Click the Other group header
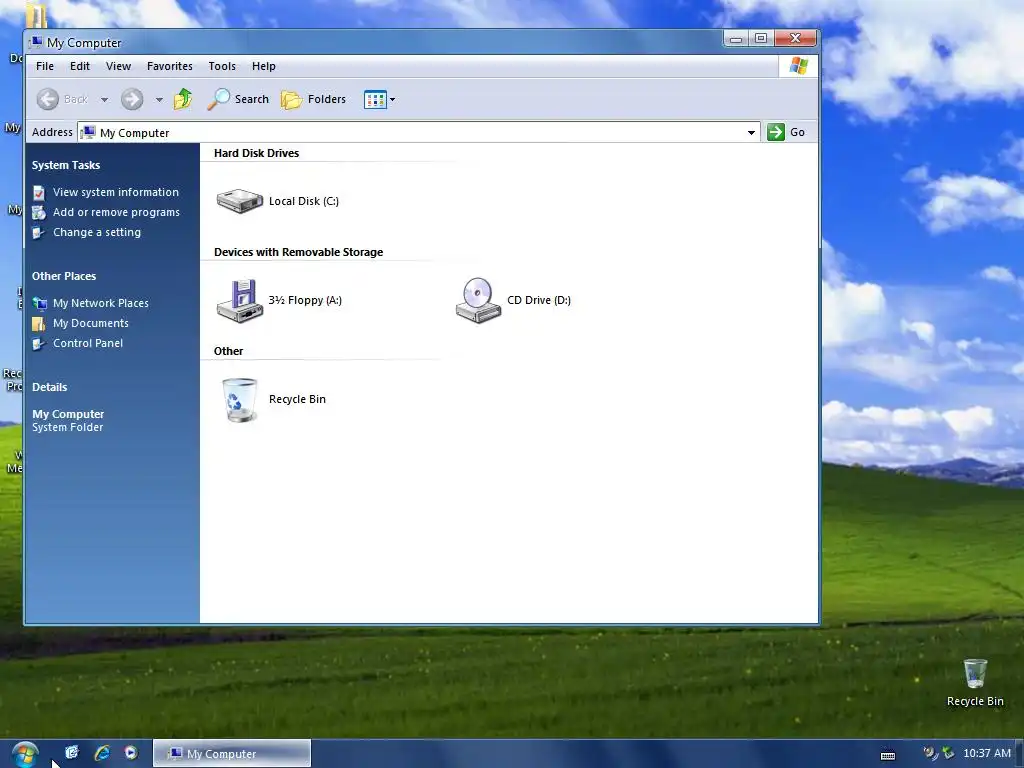Screen dimensions: 1024x768 click(x=229, y=351)
